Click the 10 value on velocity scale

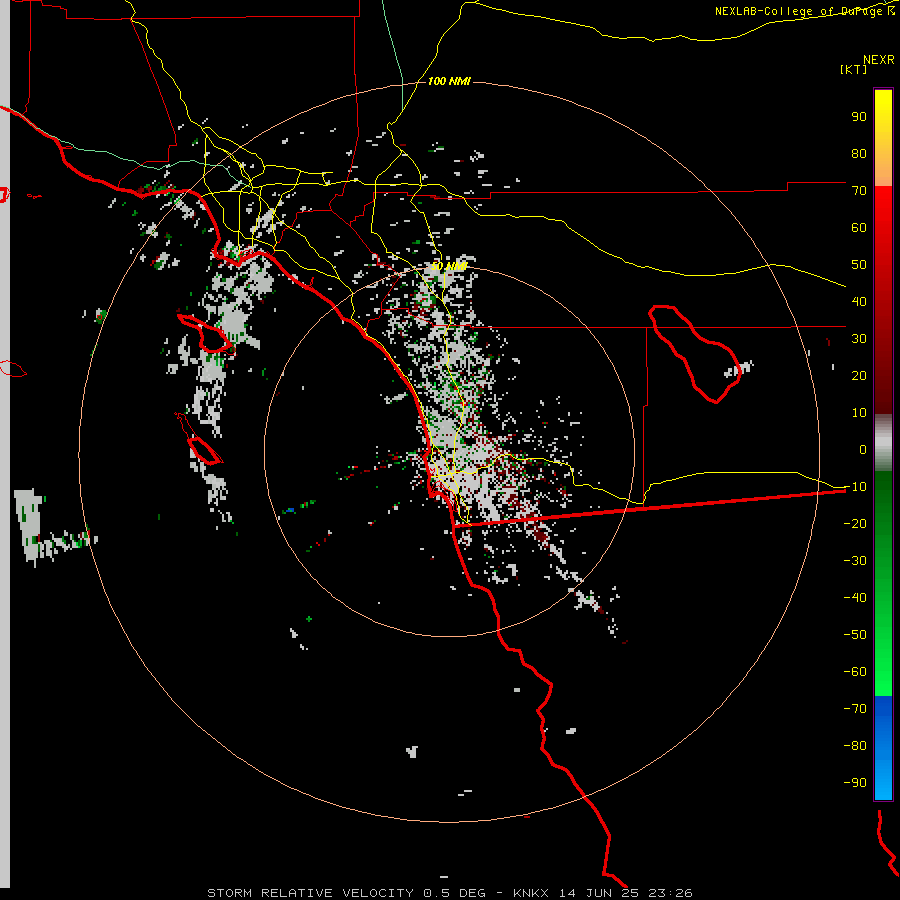(859, 413)
